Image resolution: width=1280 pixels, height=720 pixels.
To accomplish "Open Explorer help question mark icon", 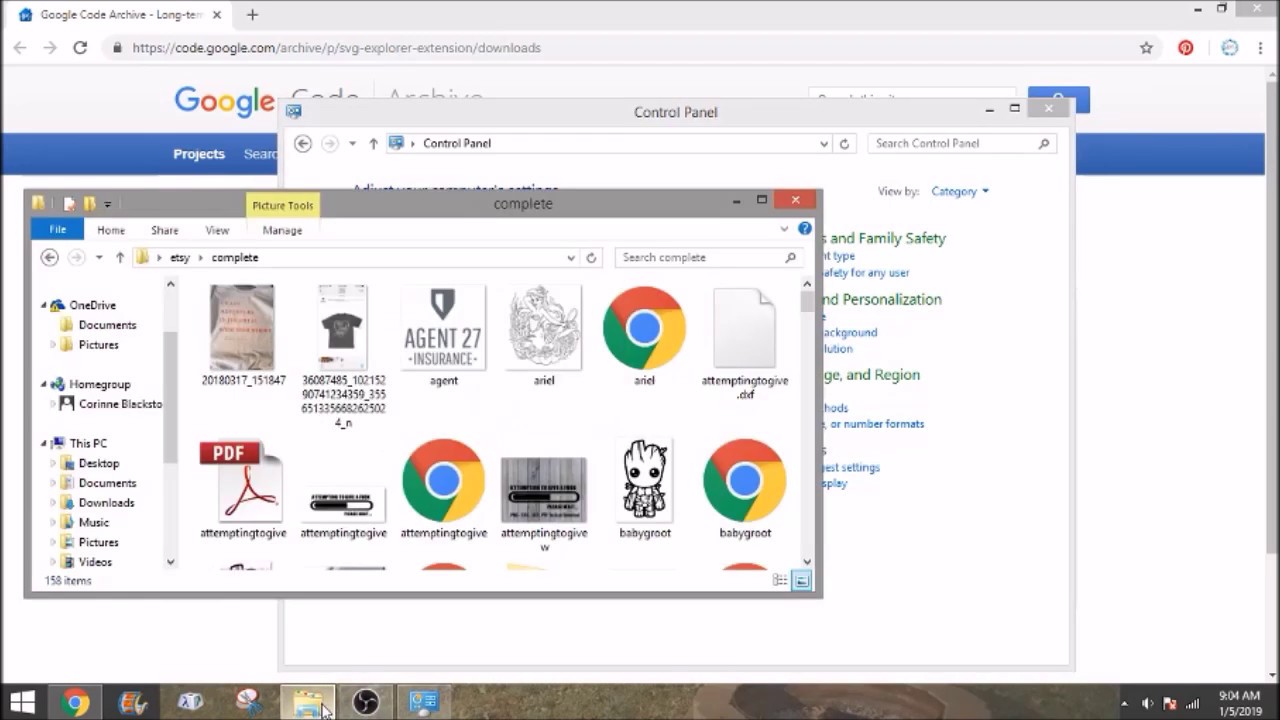I will click(805, 229).
